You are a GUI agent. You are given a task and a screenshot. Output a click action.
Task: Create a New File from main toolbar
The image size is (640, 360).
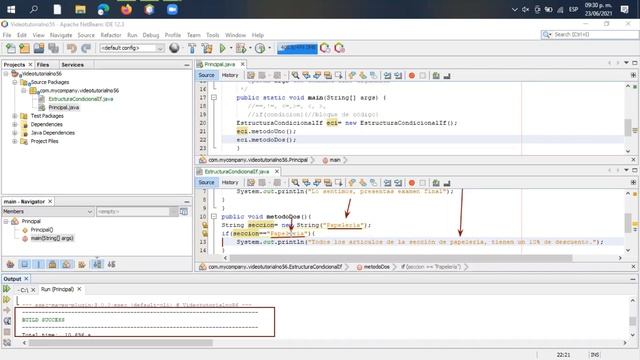[11, 48]
